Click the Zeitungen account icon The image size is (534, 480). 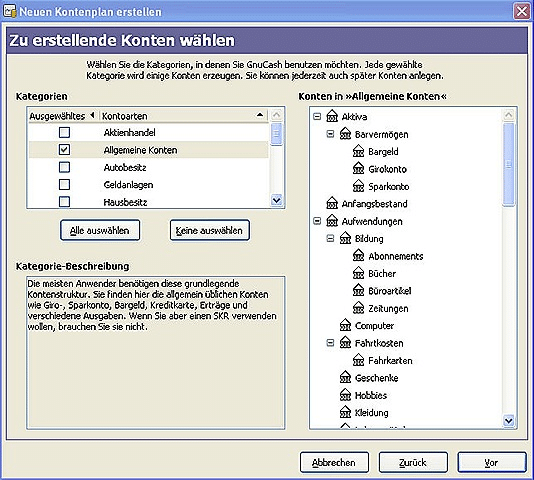(358, 308)
